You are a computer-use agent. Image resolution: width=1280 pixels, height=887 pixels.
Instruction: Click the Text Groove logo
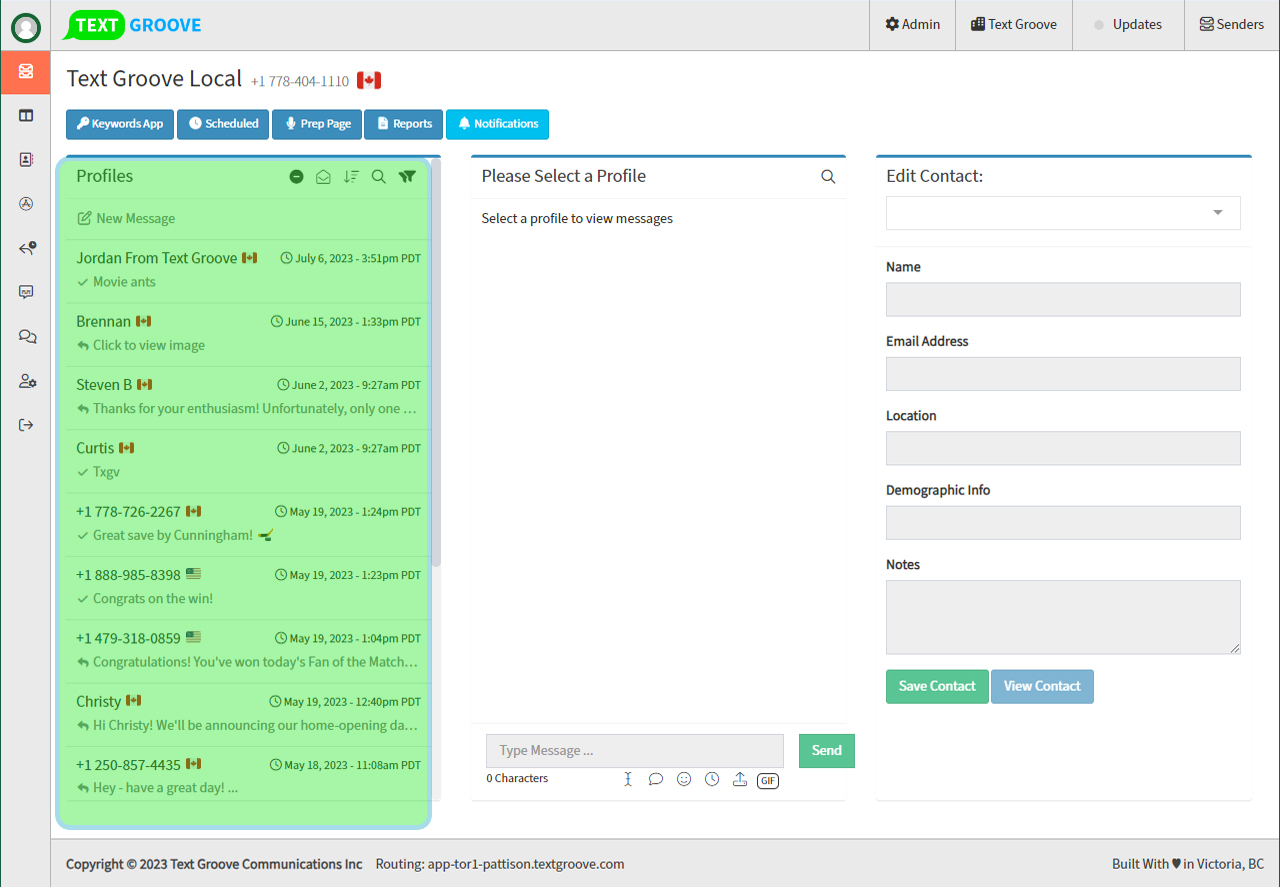(132, 25)
